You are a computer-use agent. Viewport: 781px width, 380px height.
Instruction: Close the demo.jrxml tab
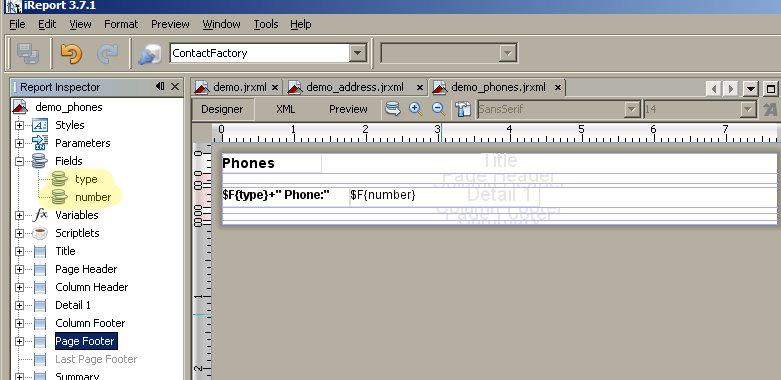click(274, 88)
